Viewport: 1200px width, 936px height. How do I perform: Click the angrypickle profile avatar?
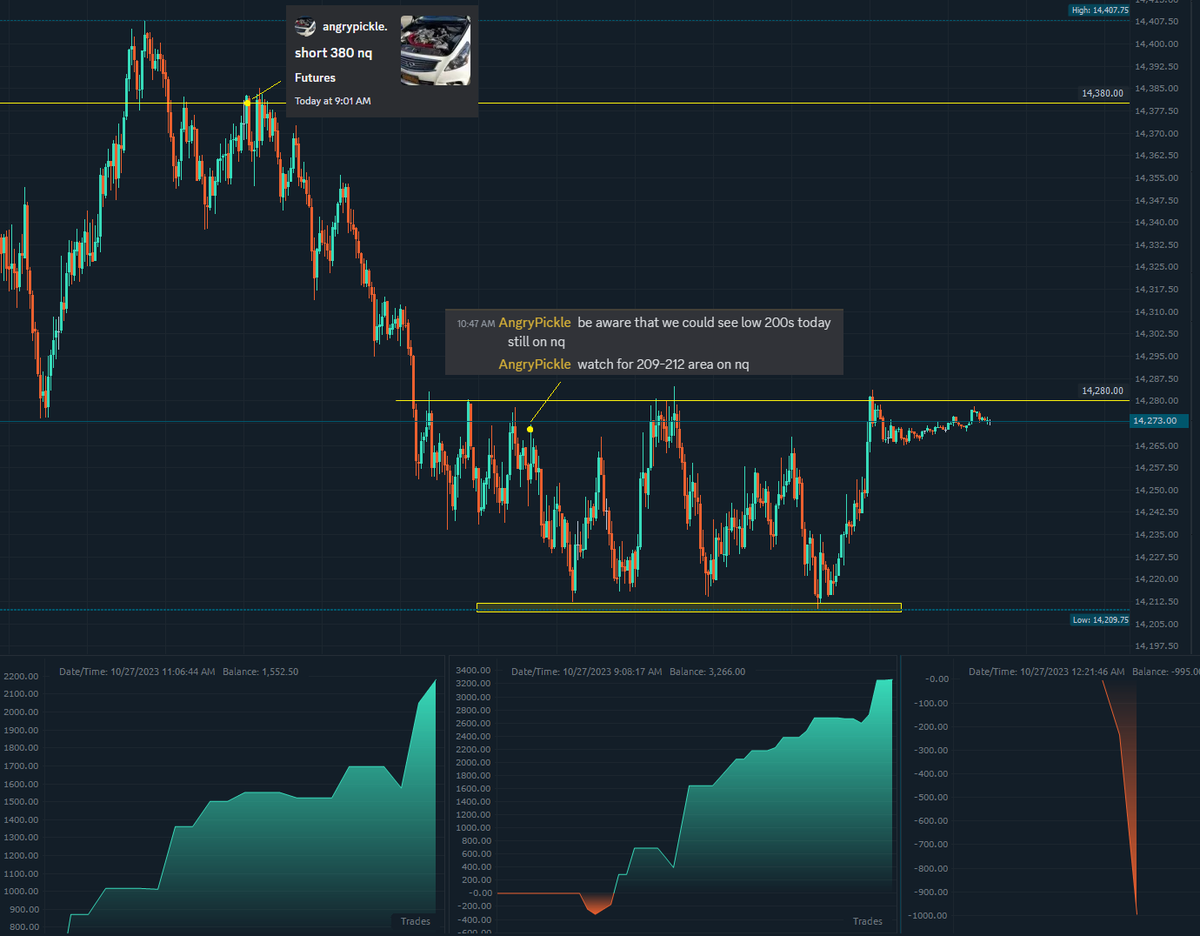[306, 26]
